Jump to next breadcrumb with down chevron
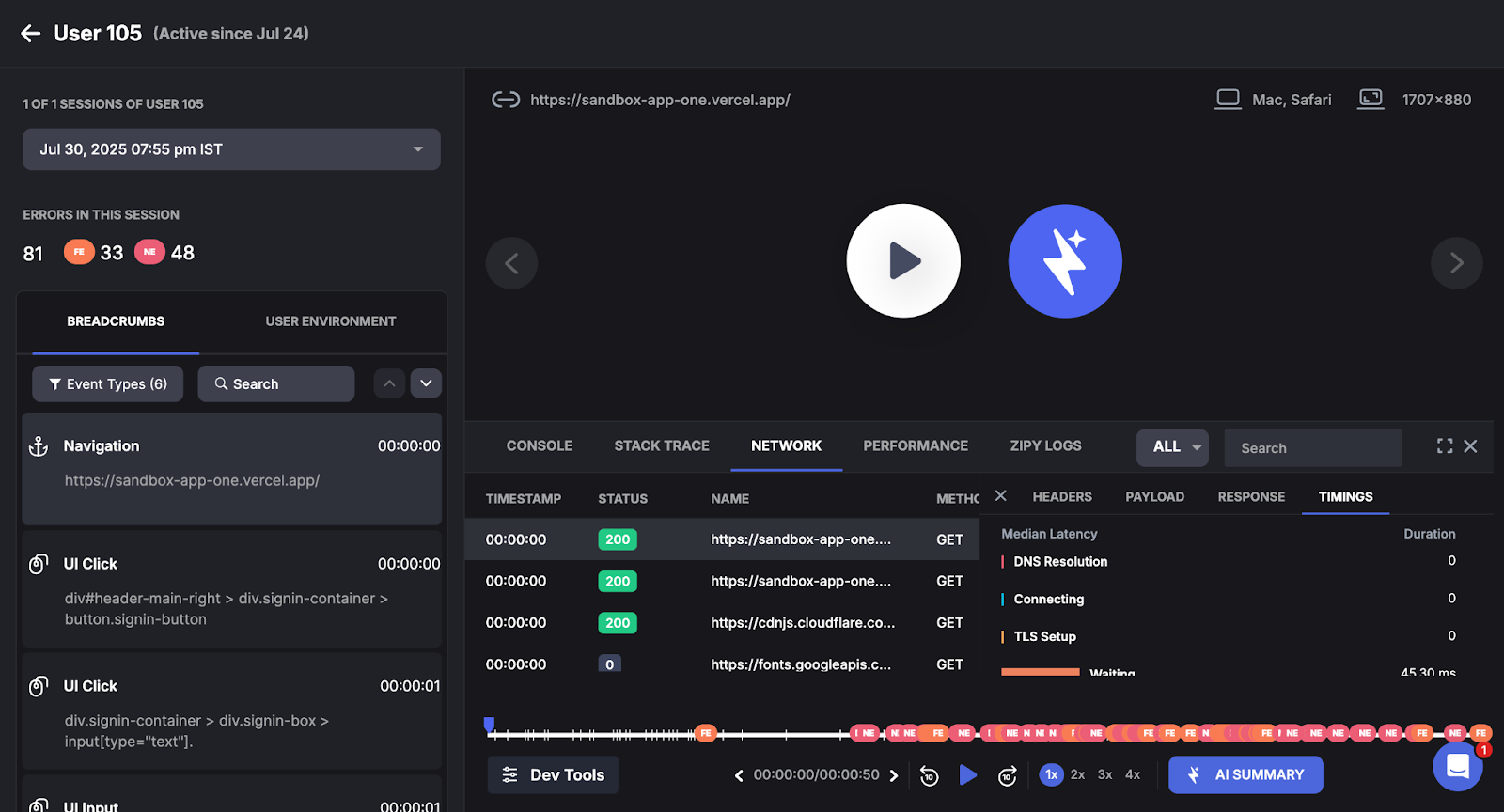The width and height of the screenshot is (1504, 812). point(426,383)
